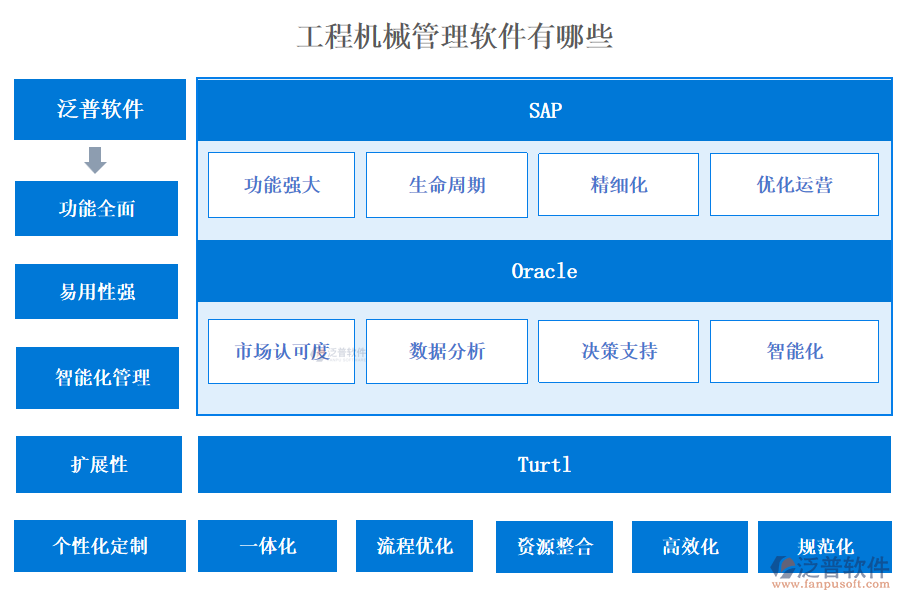
Task: Select the 流程优化 box
Action: point(414,546)
